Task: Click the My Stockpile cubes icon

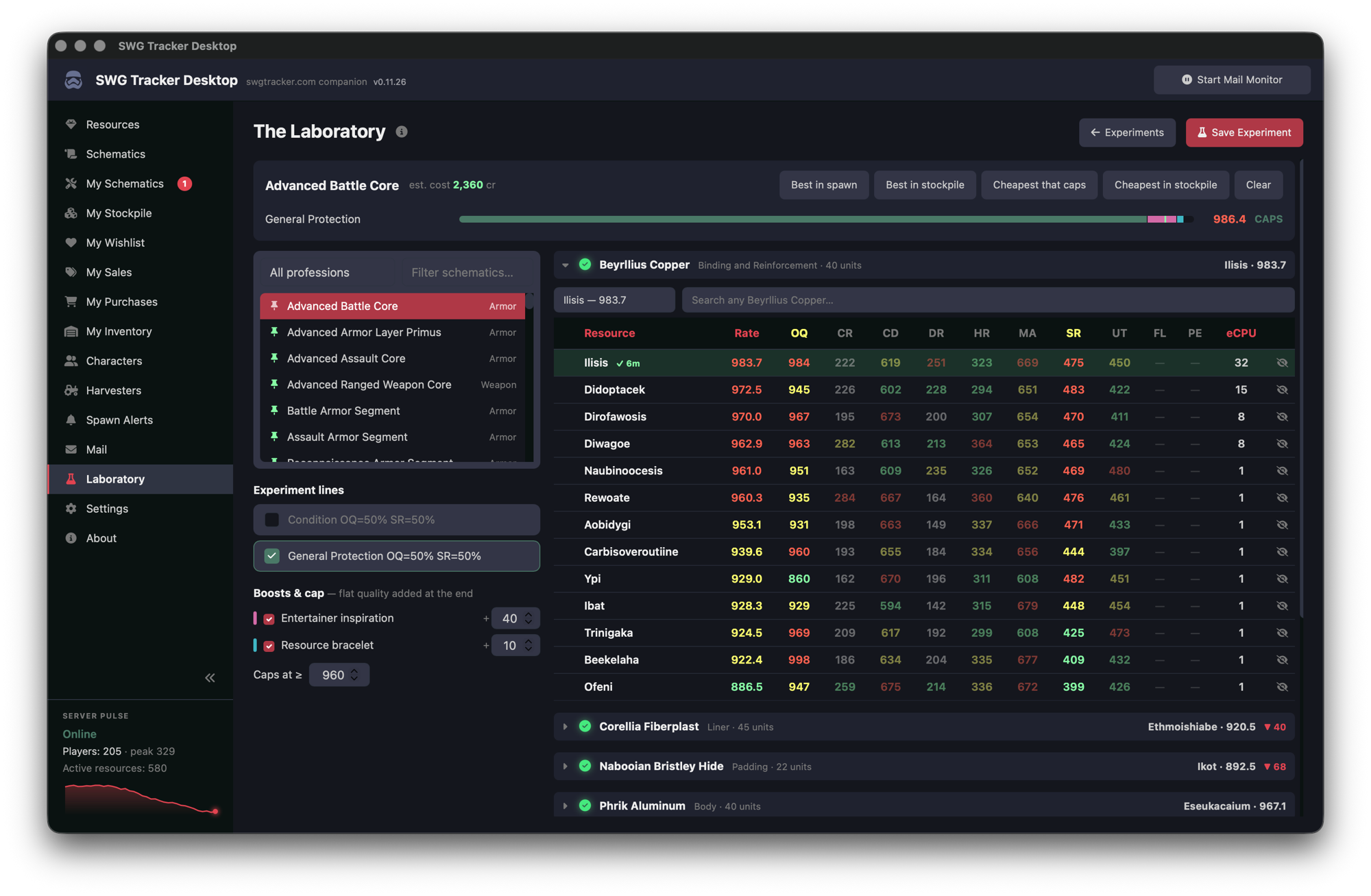Action: (x=71, y=213)
